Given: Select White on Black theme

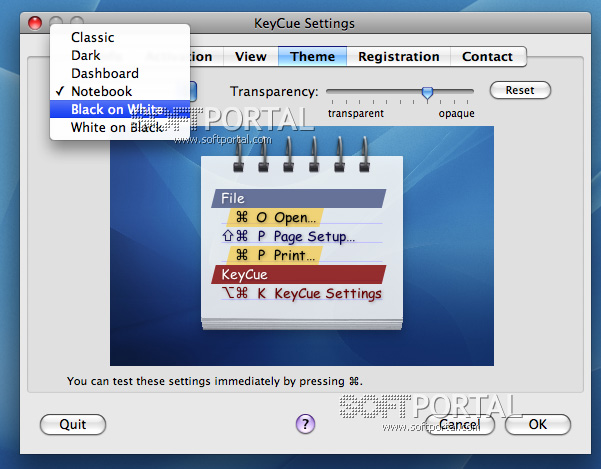Looking at the screenshot, I should coord(120,128).
